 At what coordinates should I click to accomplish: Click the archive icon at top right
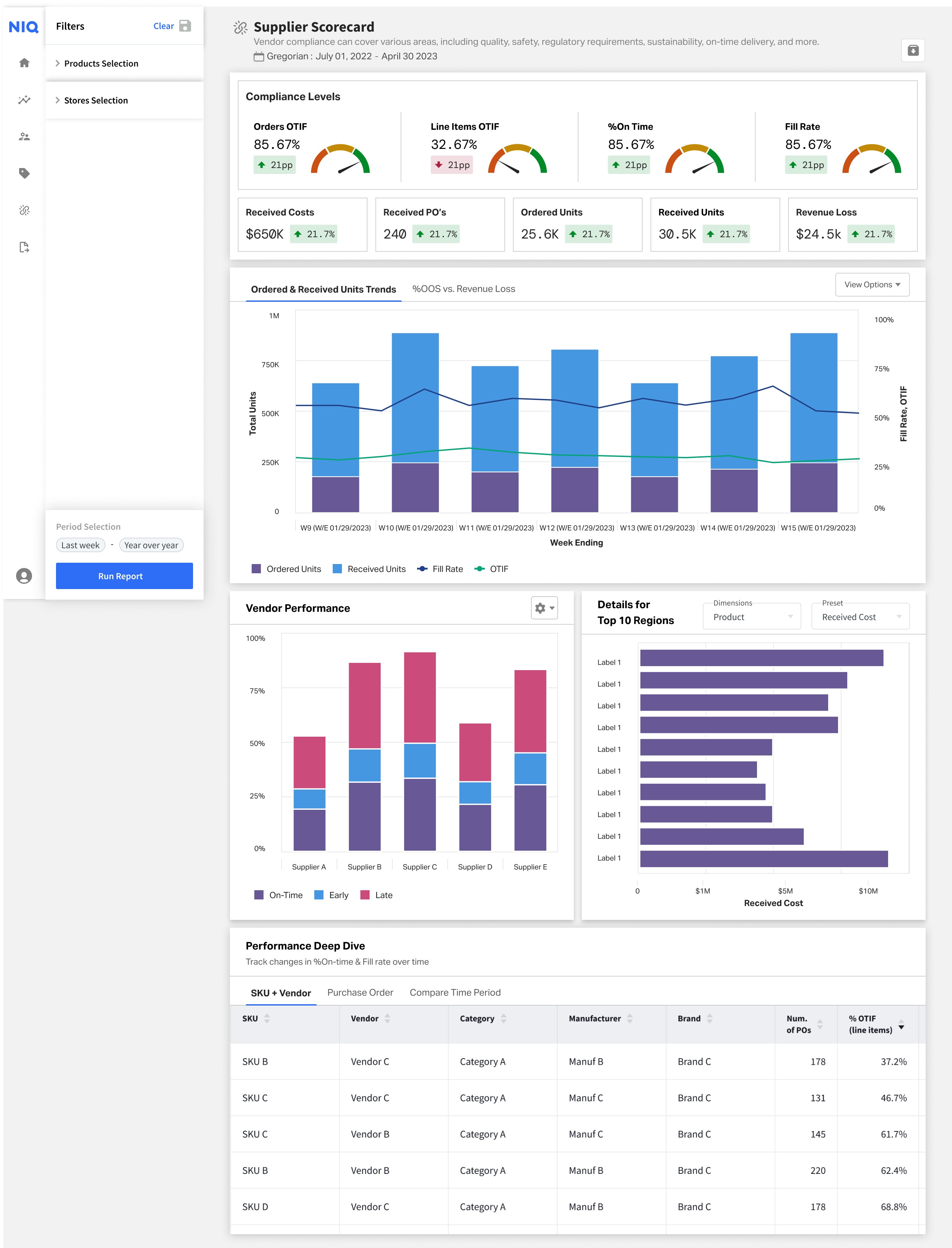pos(912,50)
